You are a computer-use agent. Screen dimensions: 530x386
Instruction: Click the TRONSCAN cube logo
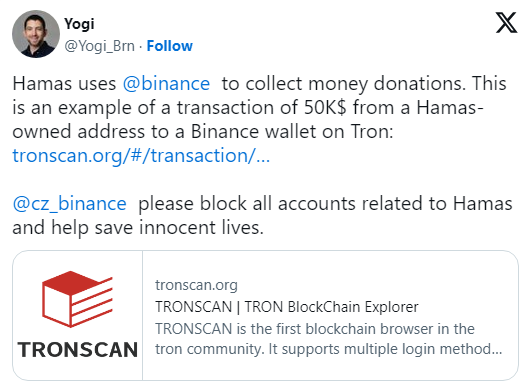click(x=77, y=299)
